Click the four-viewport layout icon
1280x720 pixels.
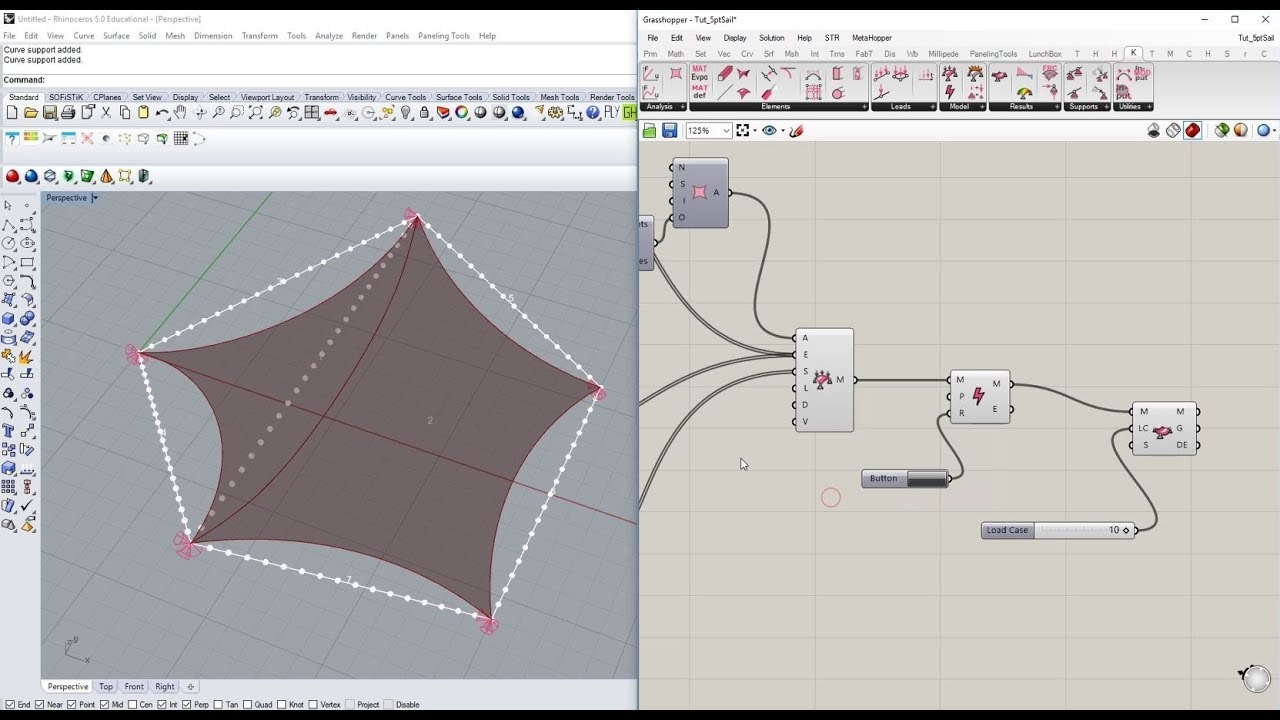click(312, 112)
